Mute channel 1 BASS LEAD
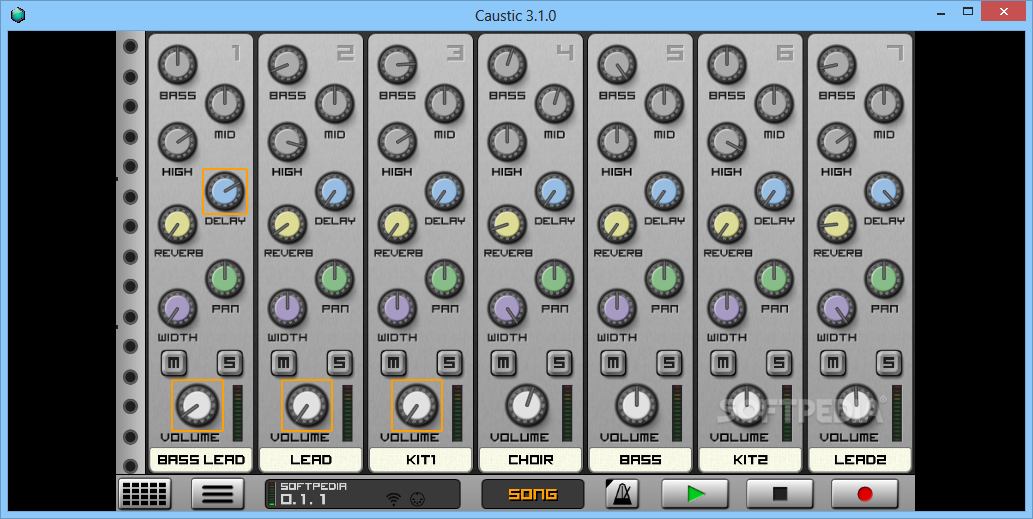 click(x=173, y=362)
